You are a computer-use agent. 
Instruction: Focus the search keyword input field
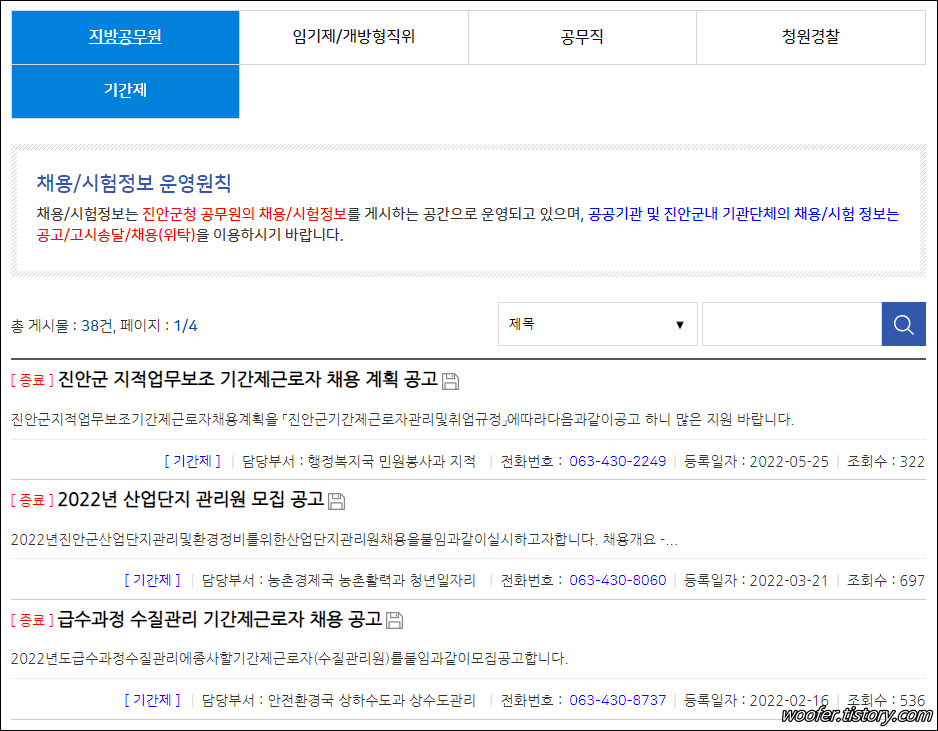791,324
